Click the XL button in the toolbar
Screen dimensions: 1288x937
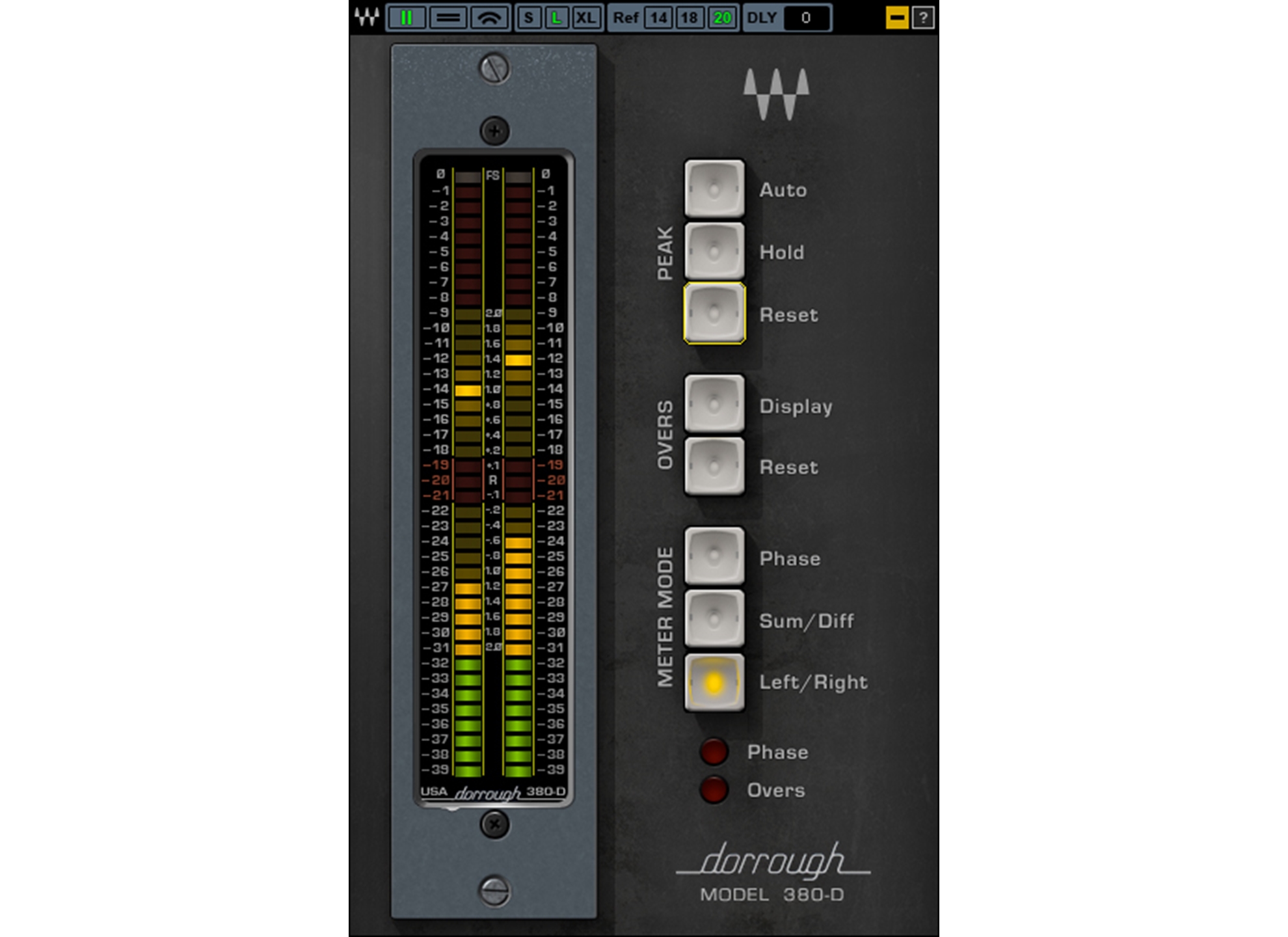coord(587,18)
